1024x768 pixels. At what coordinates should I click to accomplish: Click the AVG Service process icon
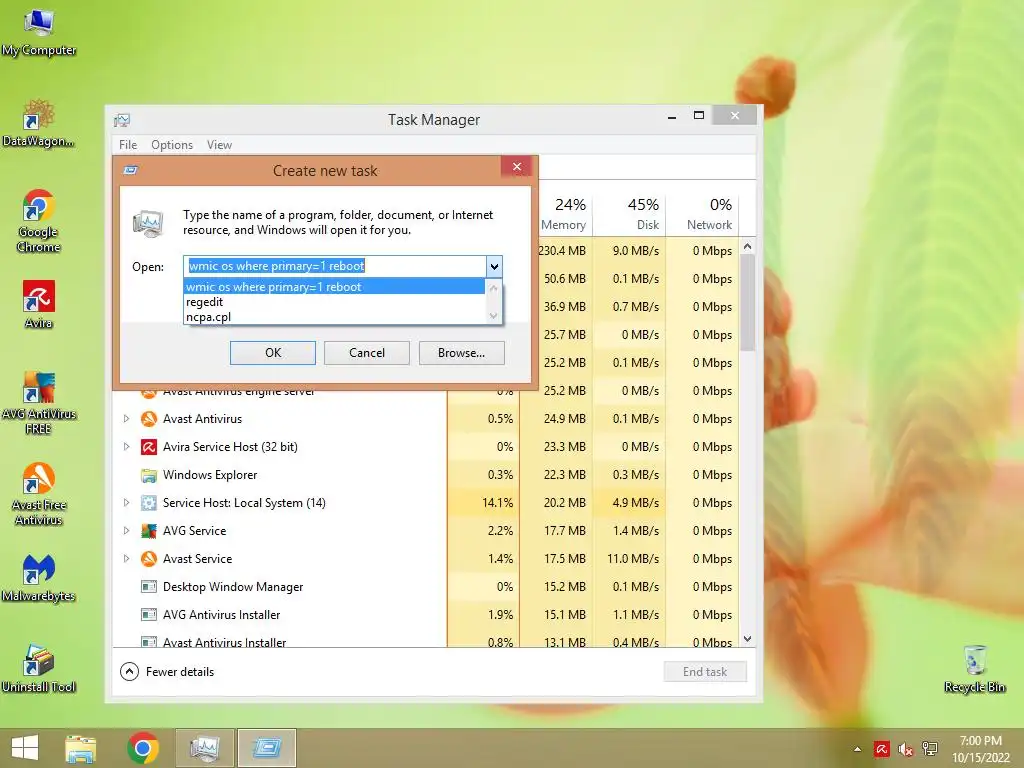149,531
